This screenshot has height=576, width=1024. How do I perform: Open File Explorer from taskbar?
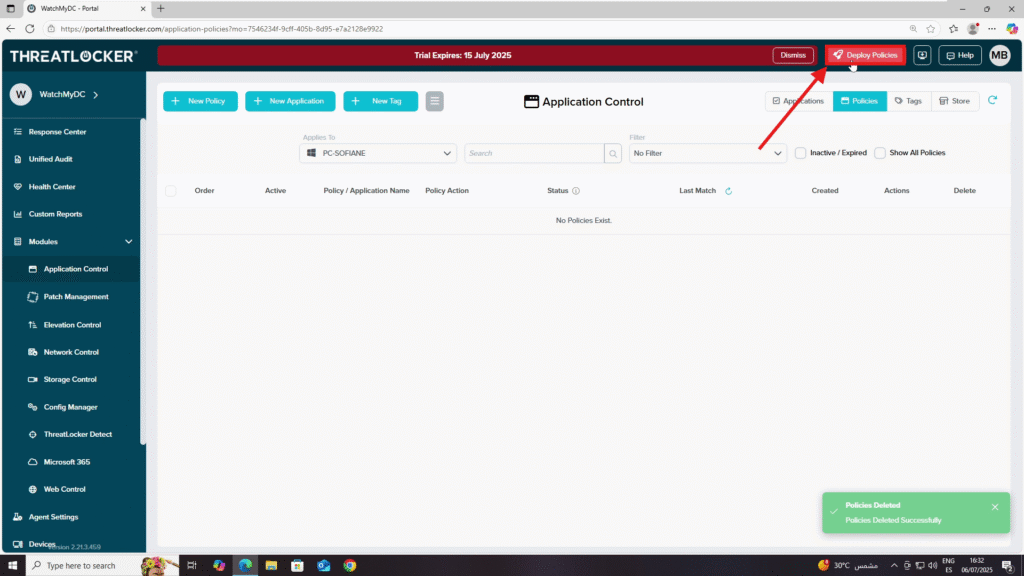(x=271, y=566)
